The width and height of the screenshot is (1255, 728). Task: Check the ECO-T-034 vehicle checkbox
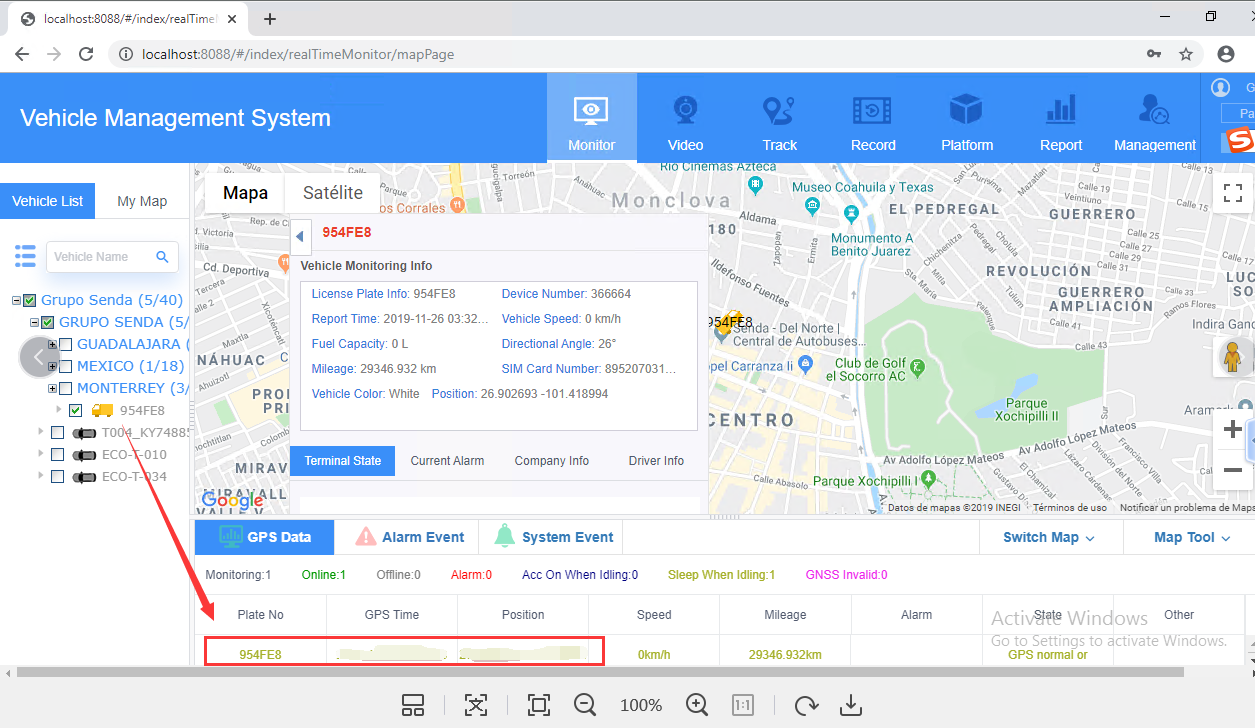57,476
